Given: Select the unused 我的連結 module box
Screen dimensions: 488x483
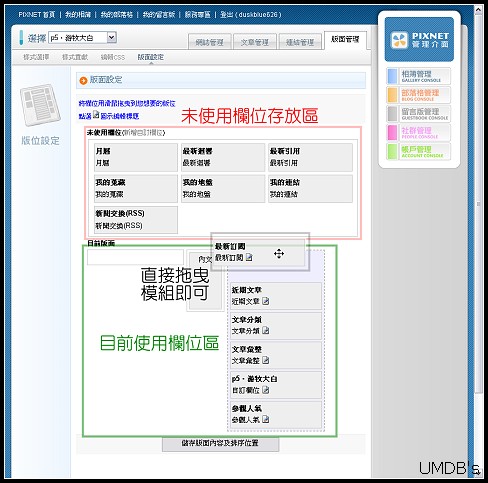Looking at the screenshot, I should 310,188.
